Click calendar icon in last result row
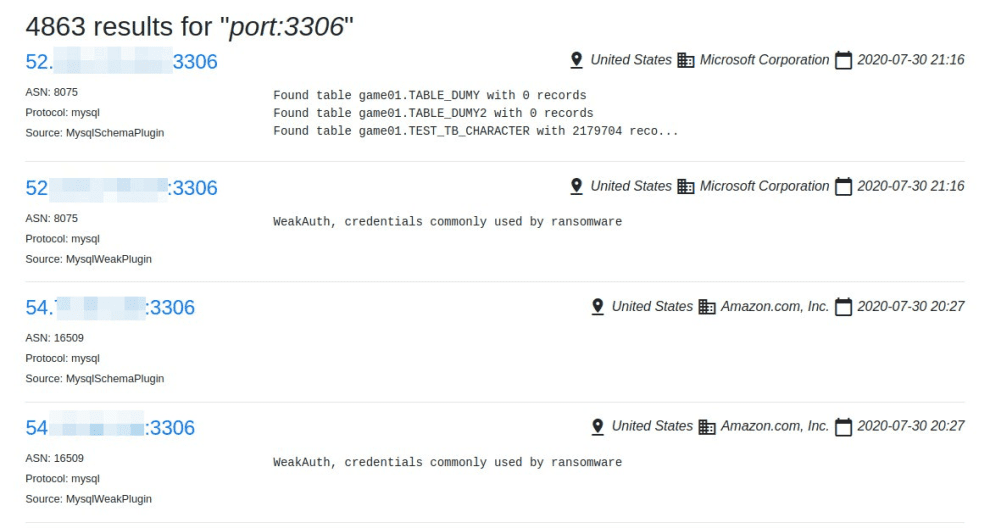Image resolution: width=990 pixels, height=528 pixels. (x=844, y=426)
